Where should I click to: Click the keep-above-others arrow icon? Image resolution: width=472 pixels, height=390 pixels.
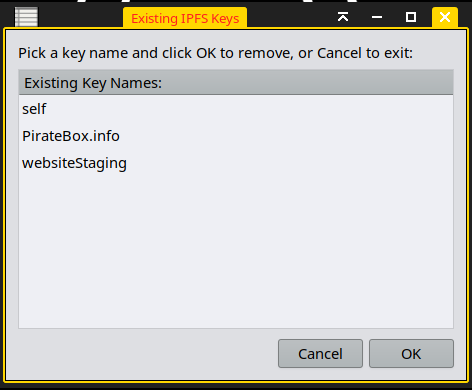point(343,17)
